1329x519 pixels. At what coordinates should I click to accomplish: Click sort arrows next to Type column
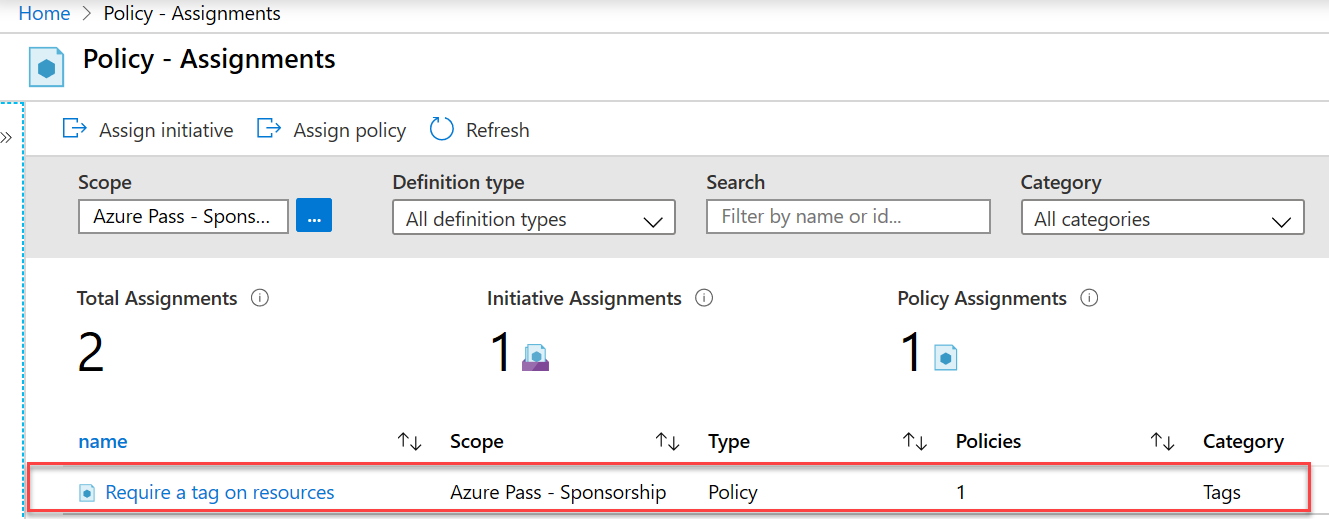[x=915, y=441]
